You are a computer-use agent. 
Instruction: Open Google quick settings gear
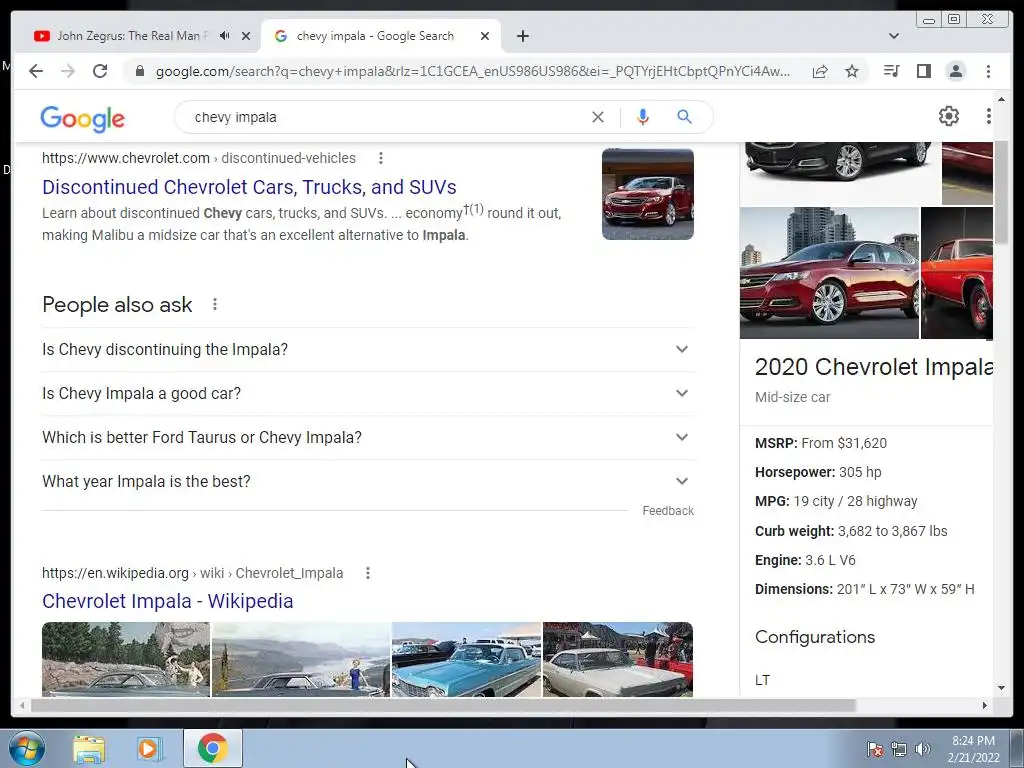948,116
